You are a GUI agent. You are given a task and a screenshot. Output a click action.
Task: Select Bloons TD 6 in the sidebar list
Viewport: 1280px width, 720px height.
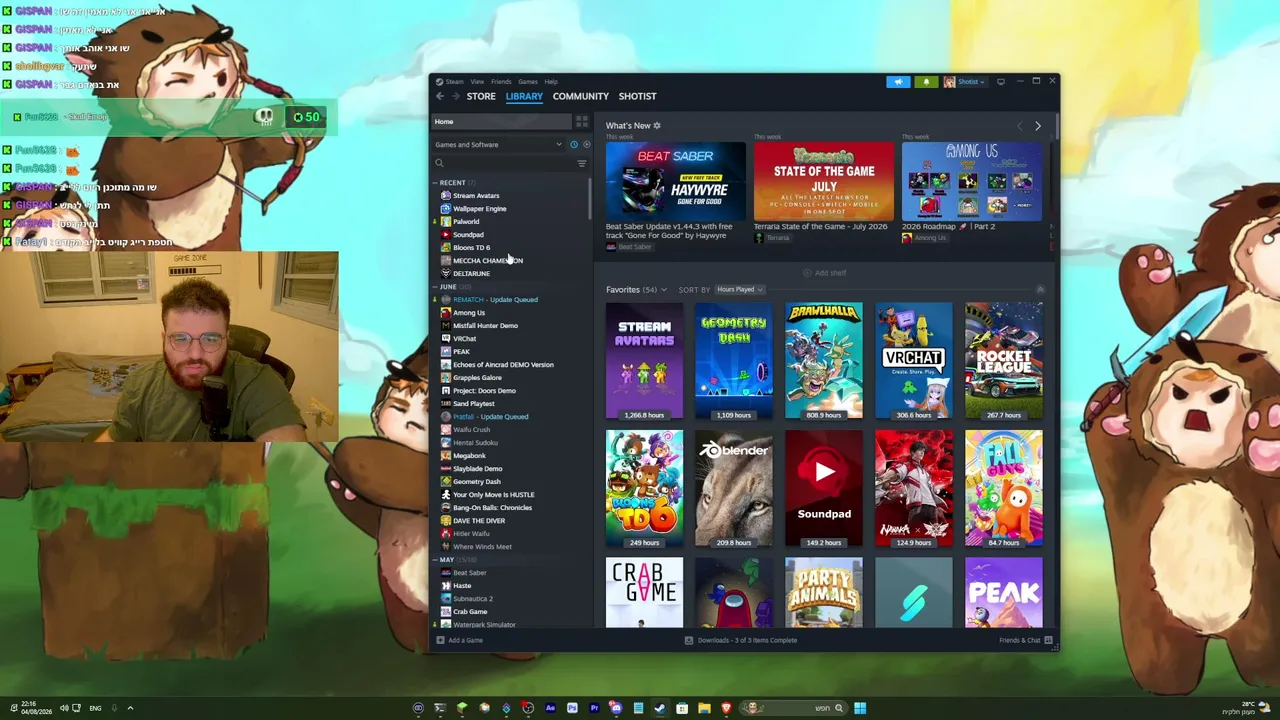point(471,248)
